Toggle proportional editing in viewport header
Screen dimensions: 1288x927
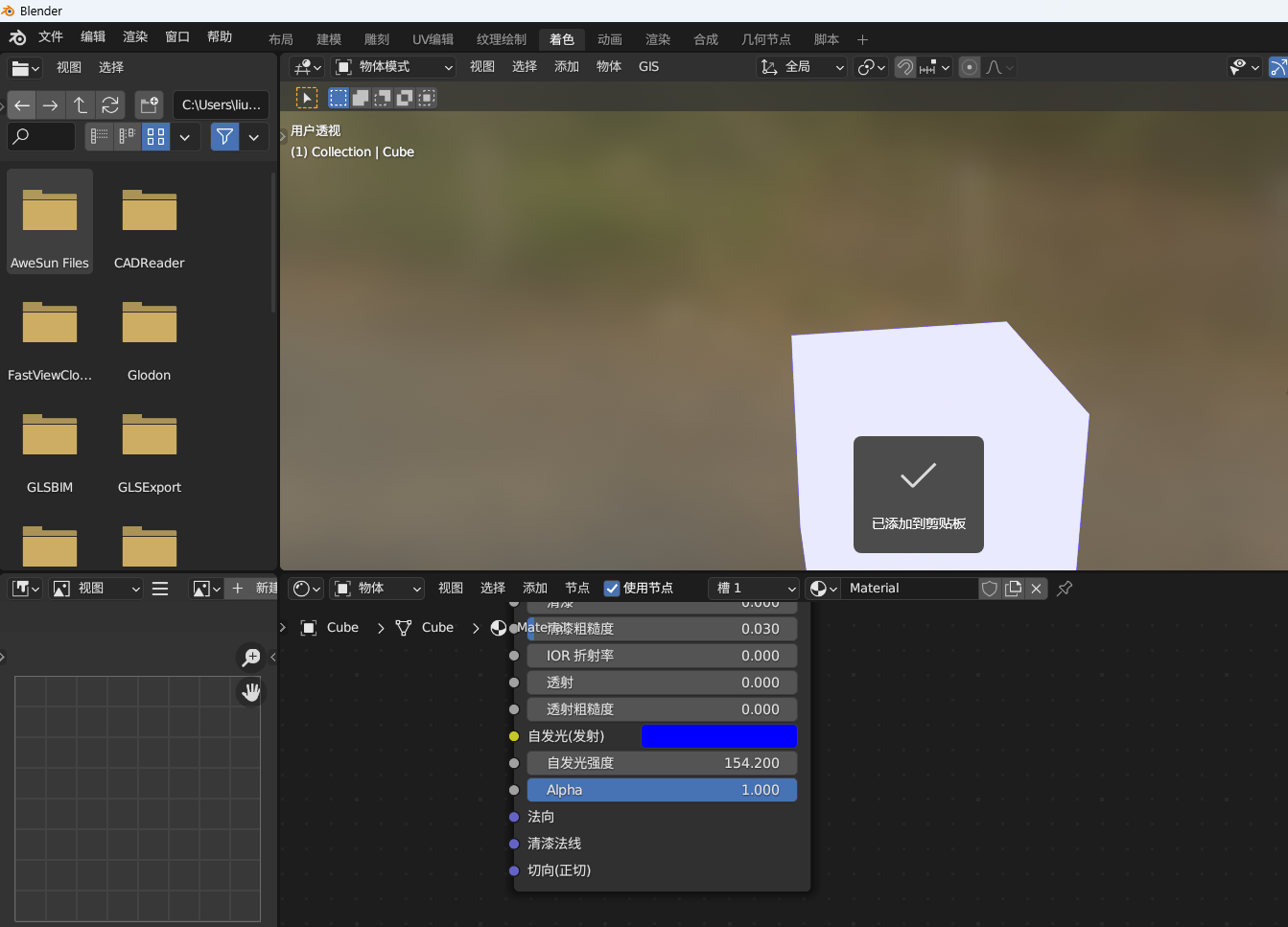coord(970,67)
